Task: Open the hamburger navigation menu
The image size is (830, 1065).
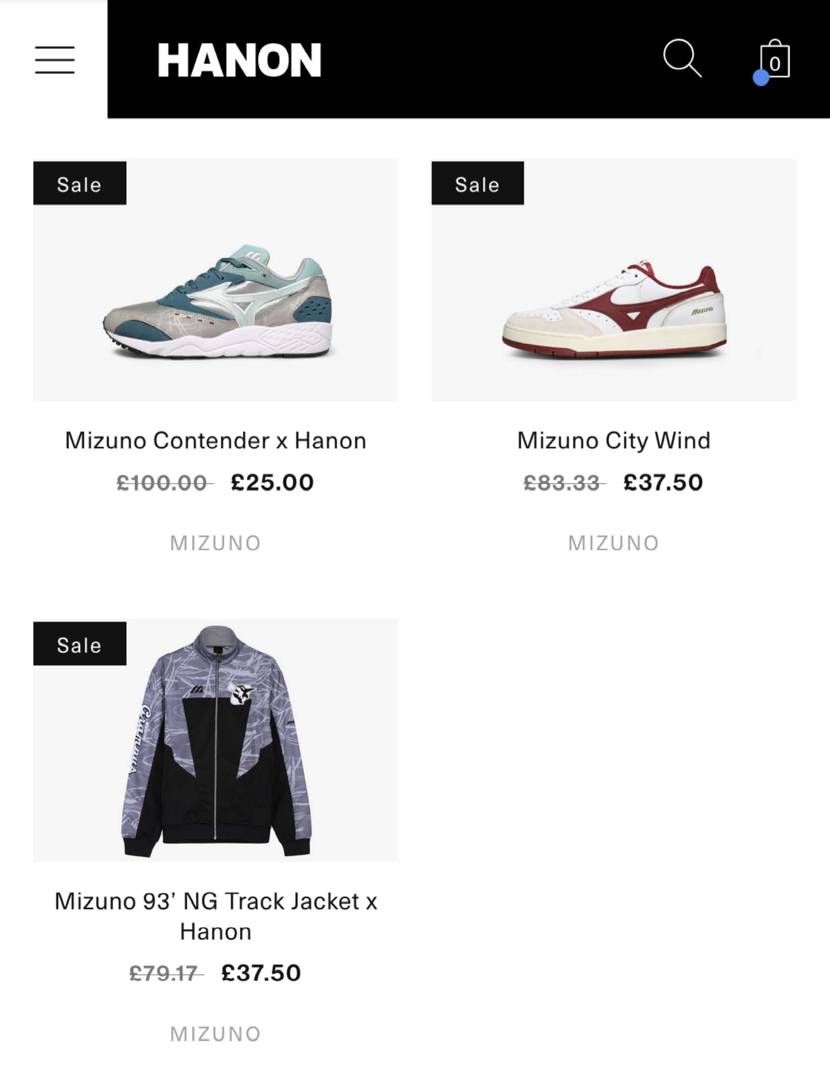Action: tap(55, 60)
